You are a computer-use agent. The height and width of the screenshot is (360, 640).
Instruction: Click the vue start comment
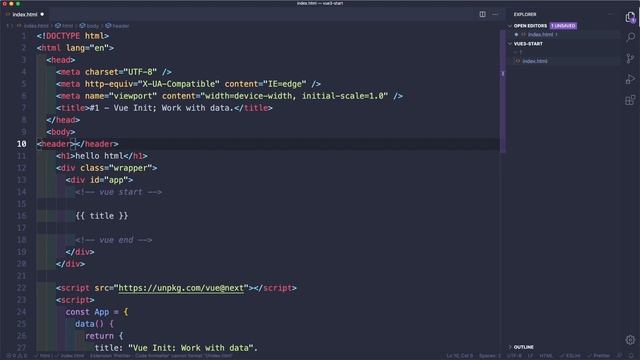(119, 192)
